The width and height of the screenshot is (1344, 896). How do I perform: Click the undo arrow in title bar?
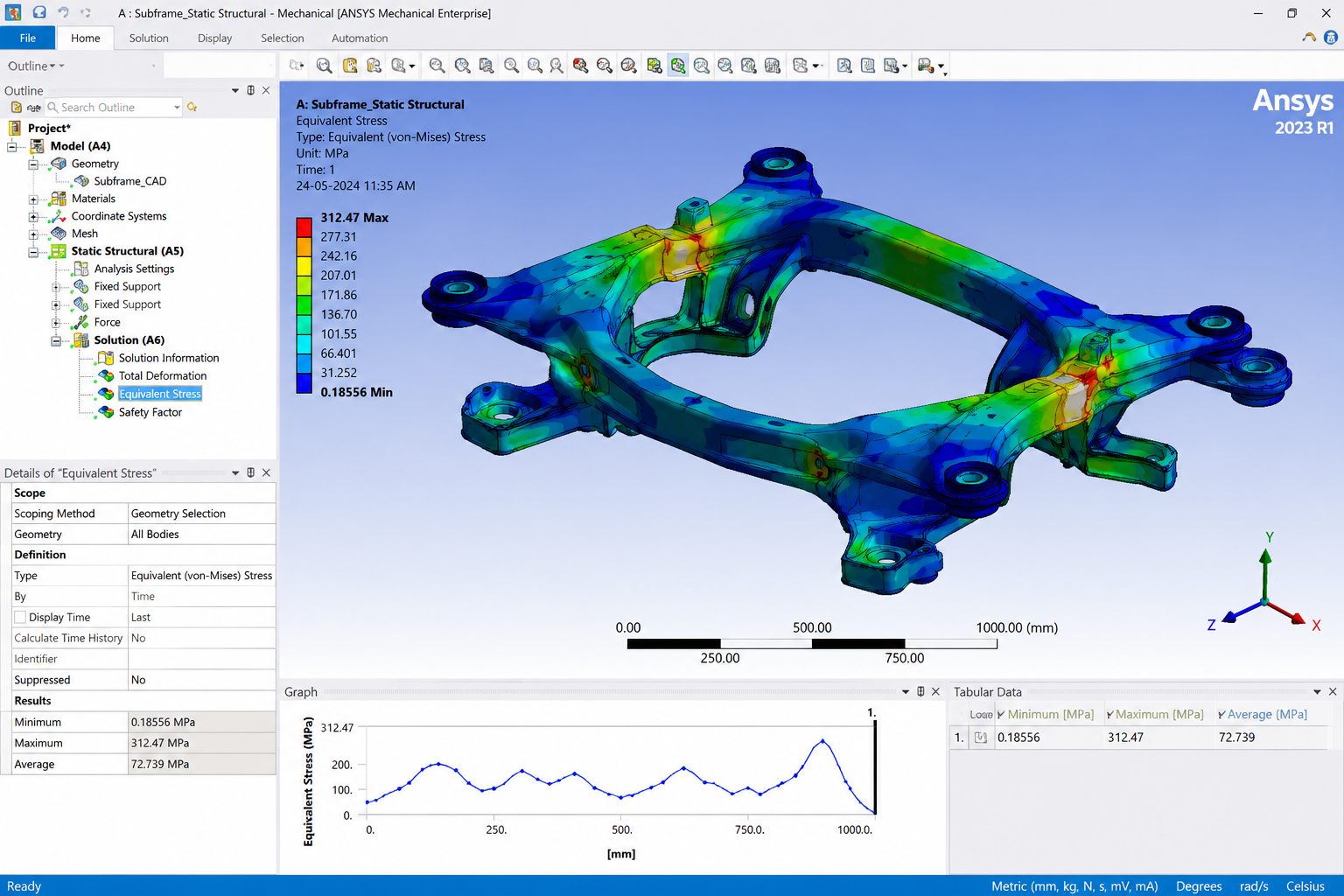coord(63,12)
